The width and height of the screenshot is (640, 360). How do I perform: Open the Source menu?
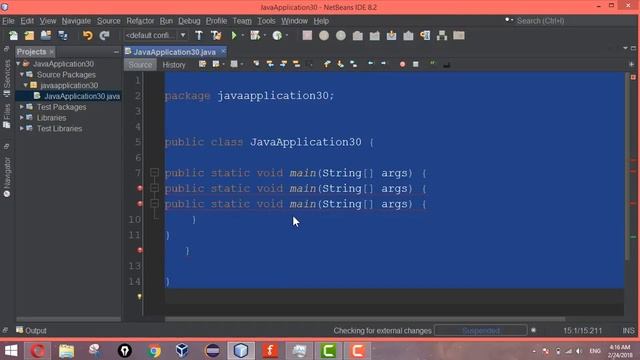(109, 21)
